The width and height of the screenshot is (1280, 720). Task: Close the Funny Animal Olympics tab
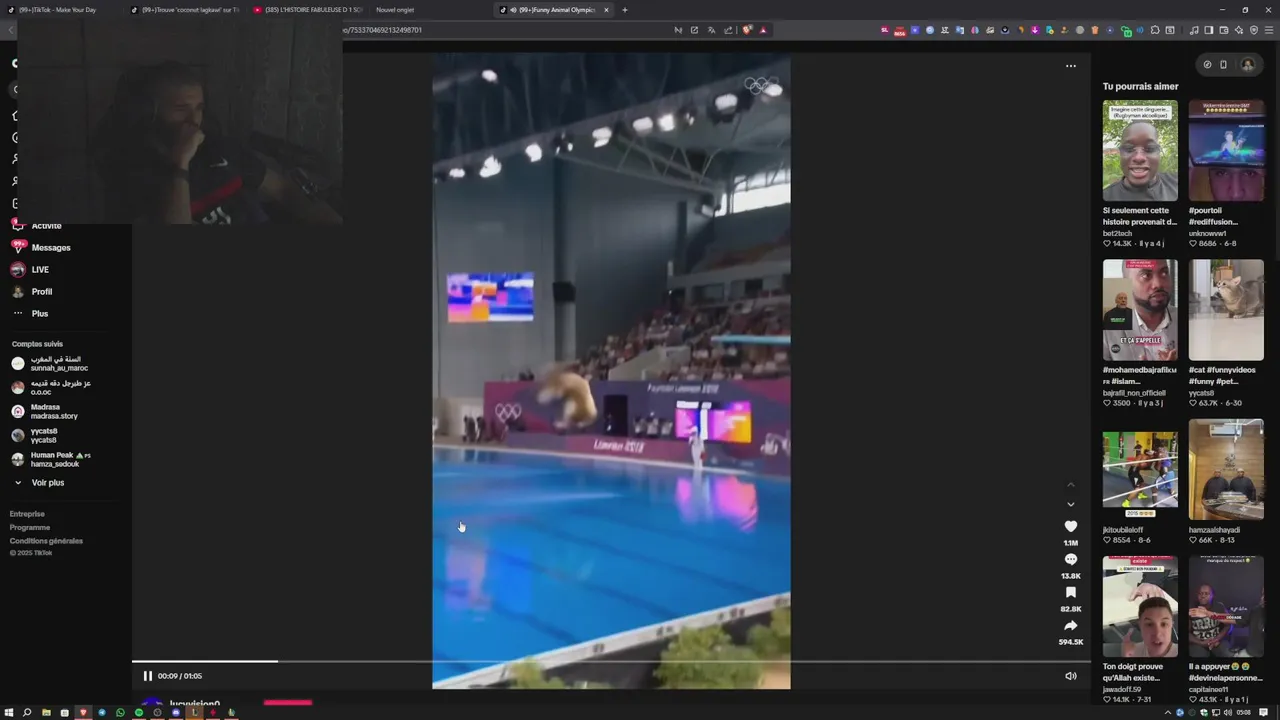[x=606, y=10]
